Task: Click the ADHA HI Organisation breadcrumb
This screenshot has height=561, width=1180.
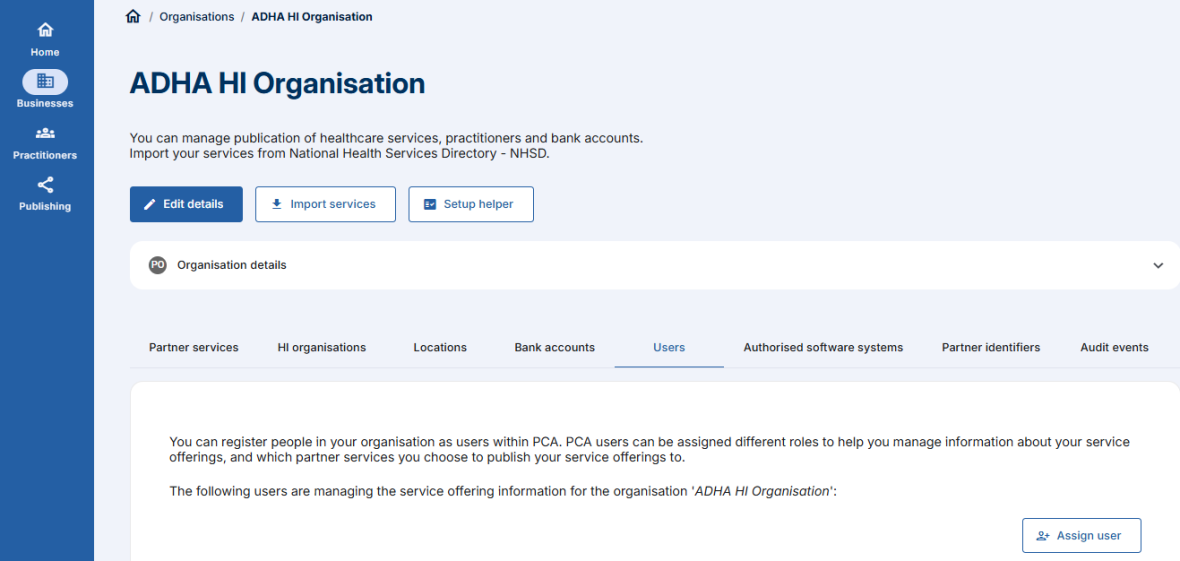Action: pos(312,17)
